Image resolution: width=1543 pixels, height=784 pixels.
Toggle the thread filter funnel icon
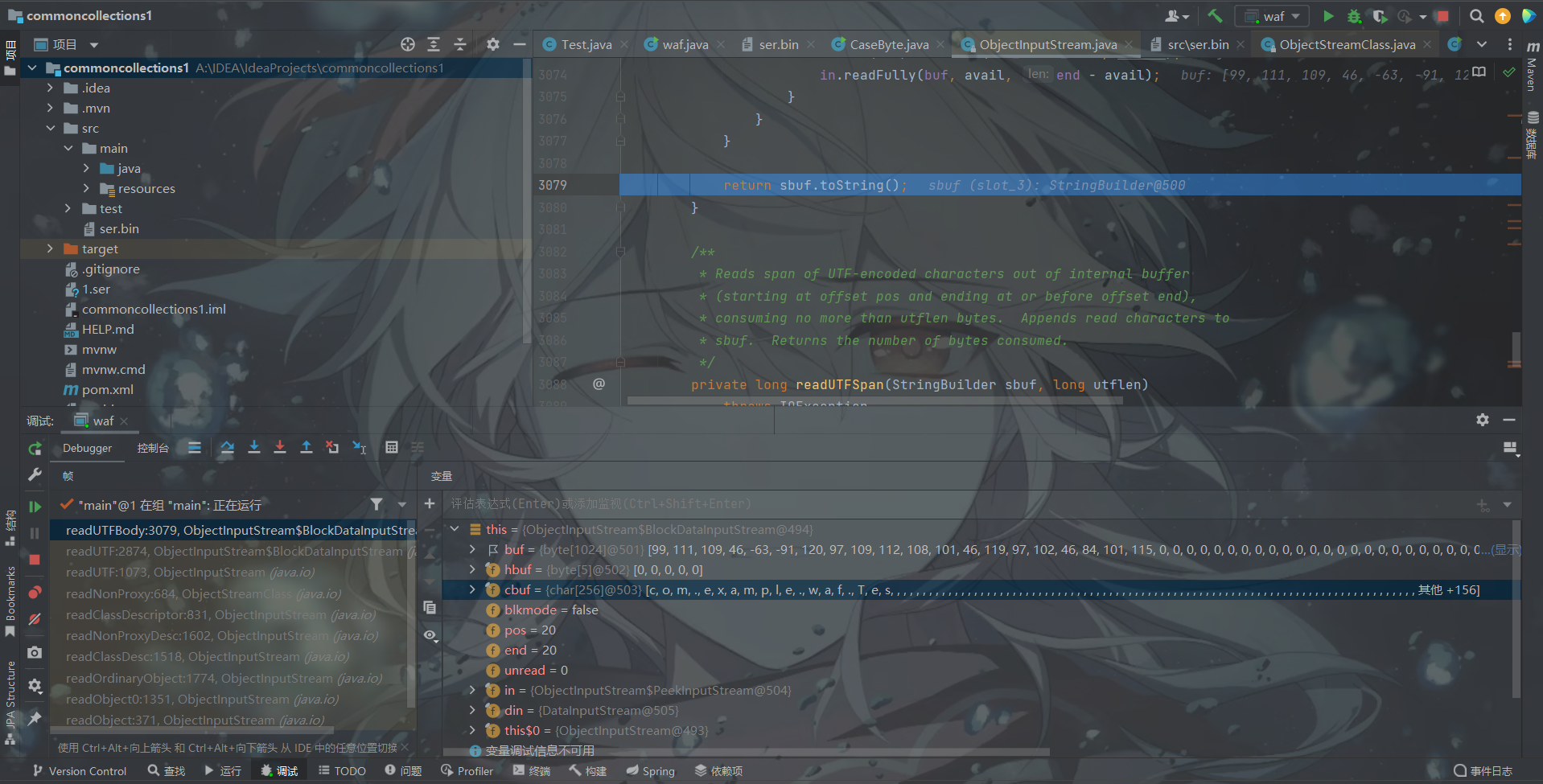tap(376, 504)
